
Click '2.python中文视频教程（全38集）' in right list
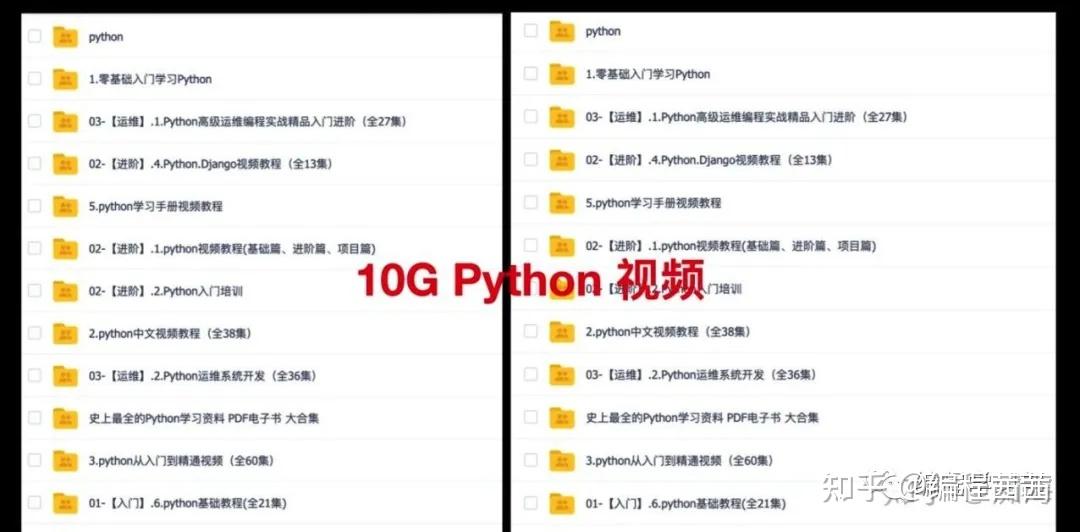[669, 331]
